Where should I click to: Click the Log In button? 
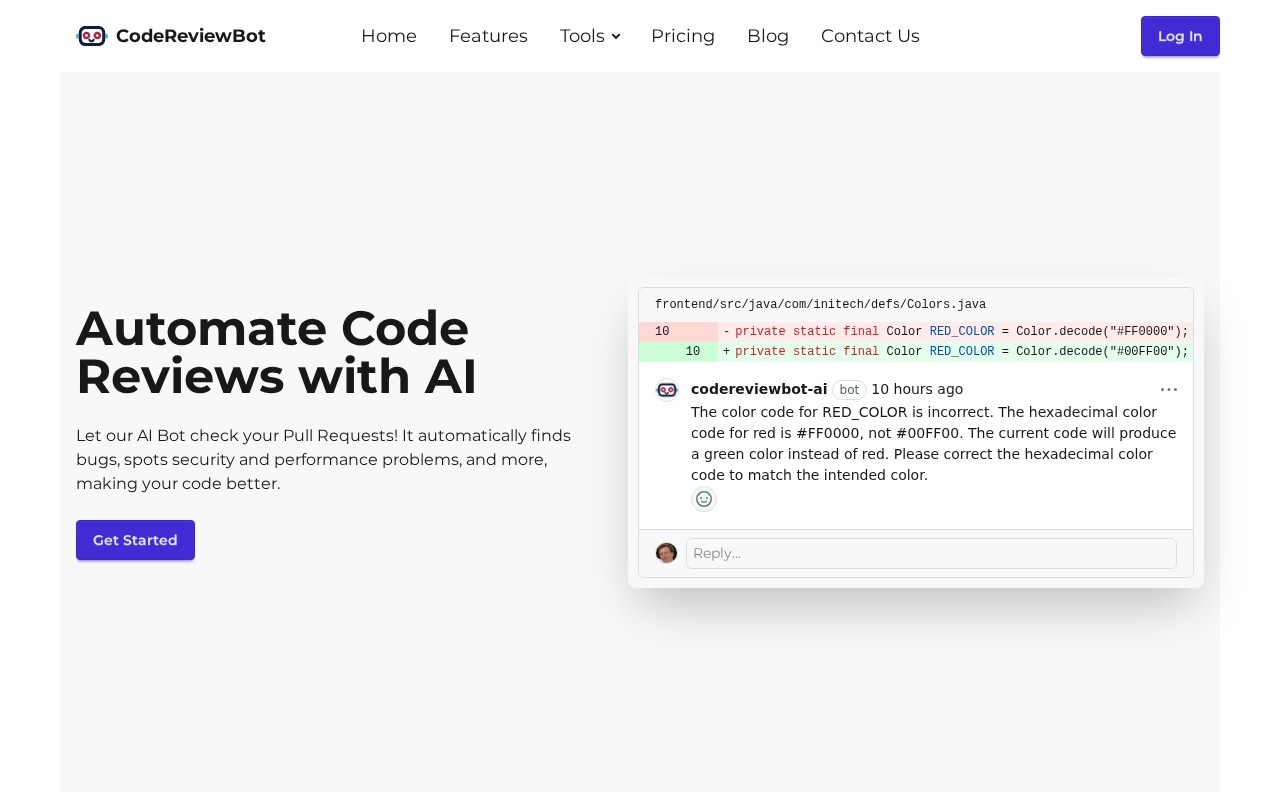(x=1180, y=36)
